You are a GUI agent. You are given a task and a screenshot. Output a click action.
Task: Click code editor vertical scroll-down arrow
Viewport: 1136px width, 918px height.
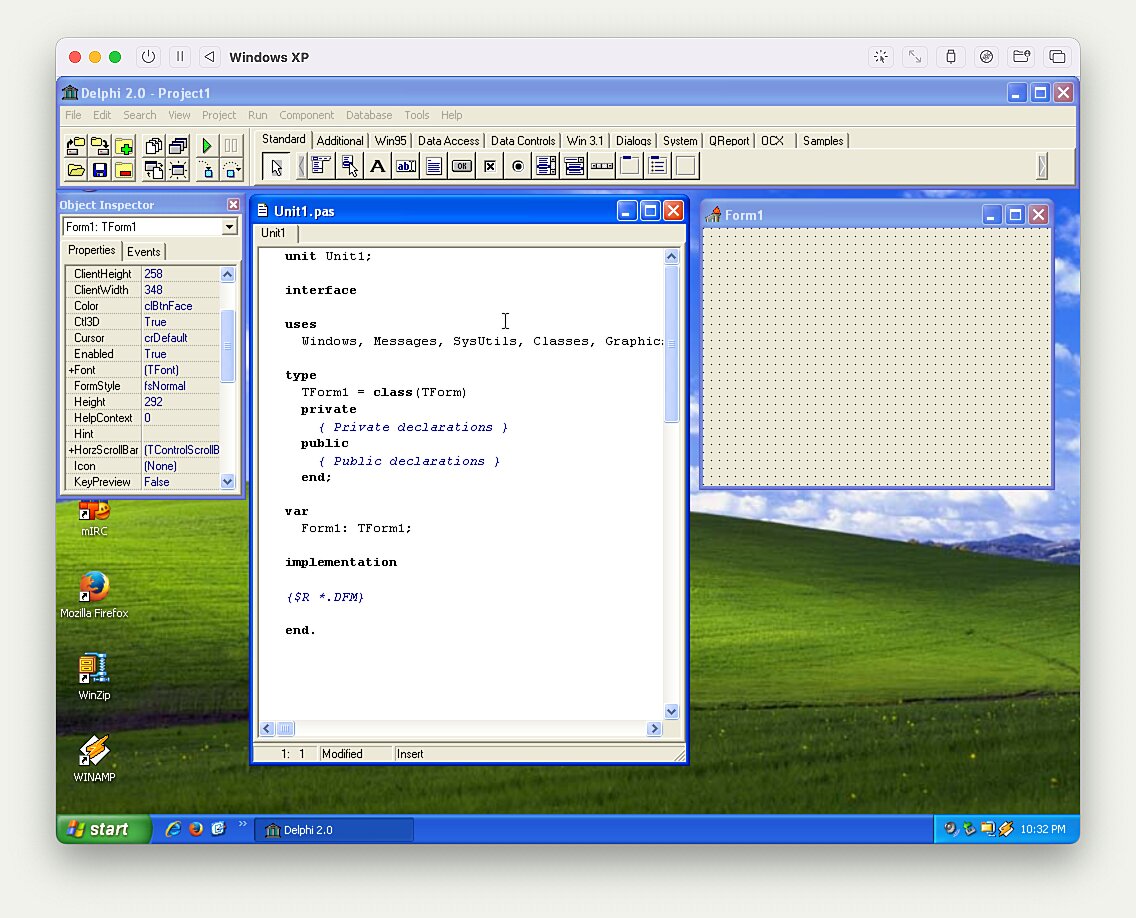tap(672, 712)
